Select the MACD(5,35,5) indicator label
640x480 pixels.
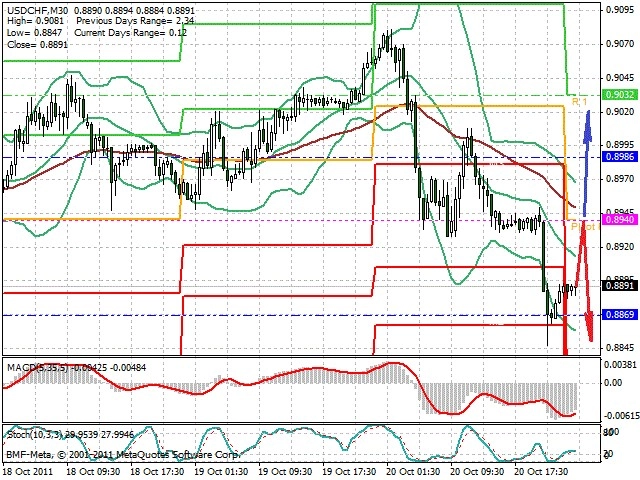click(x=38, y=368)
